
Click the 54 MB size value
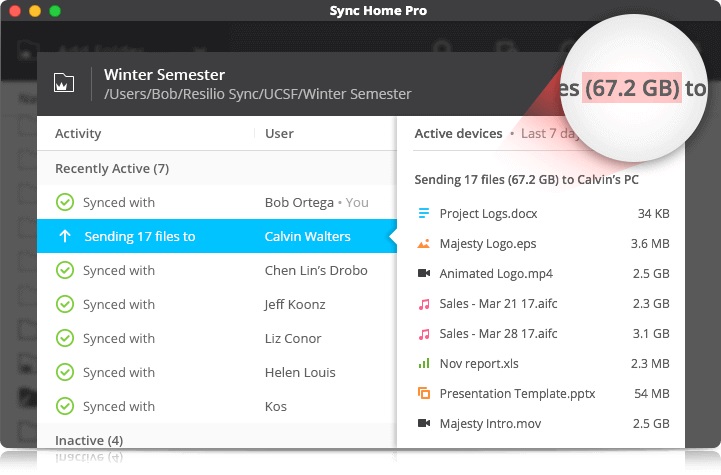(x=652, y=394)
